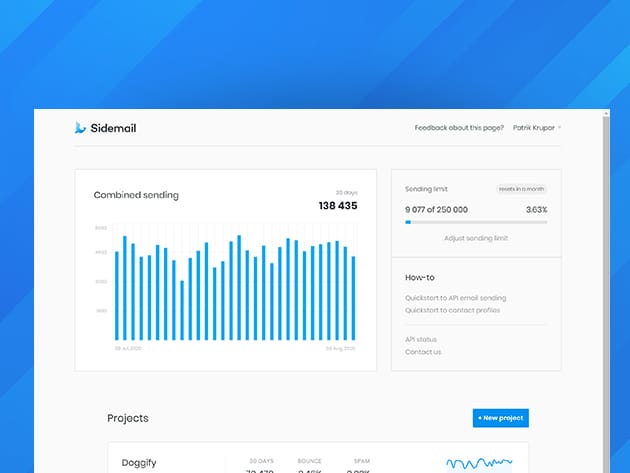Open Quickstart to API email sending

coord(455,298)
